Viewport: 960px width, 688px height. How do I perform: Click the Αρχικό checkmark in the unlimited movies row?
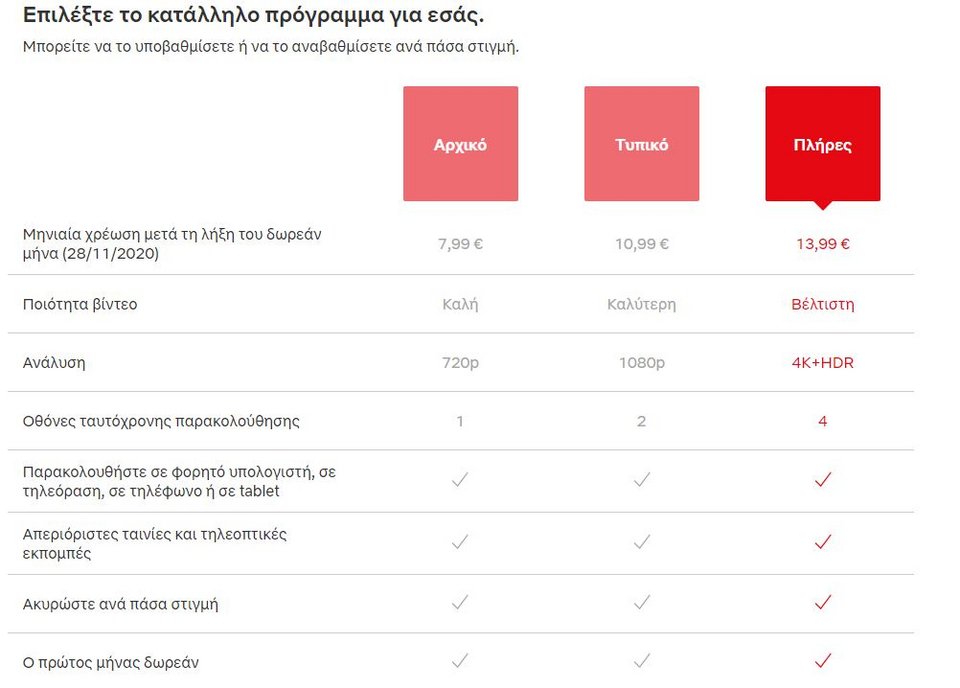459,542
